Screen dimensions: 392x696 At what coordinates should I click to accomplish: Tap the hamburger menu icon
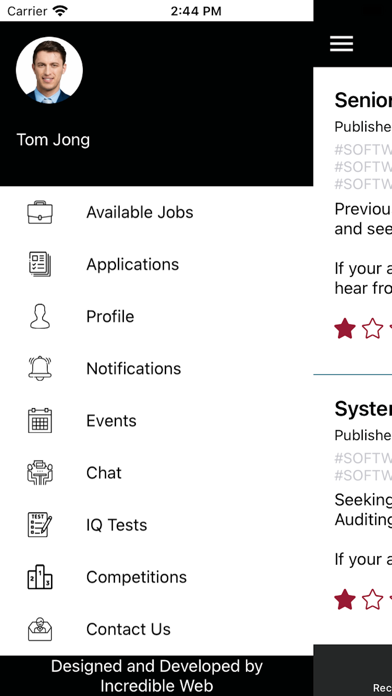341,44
